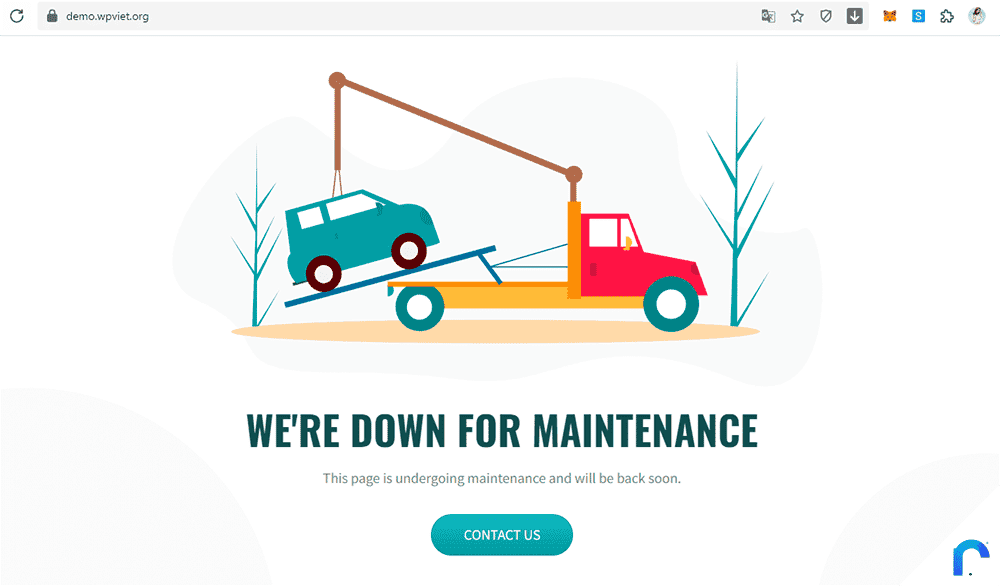The width and height of the screenshot is (1000, 586).
Task: Reload the page with the refresh icon
Action: [x=17, y=16]
